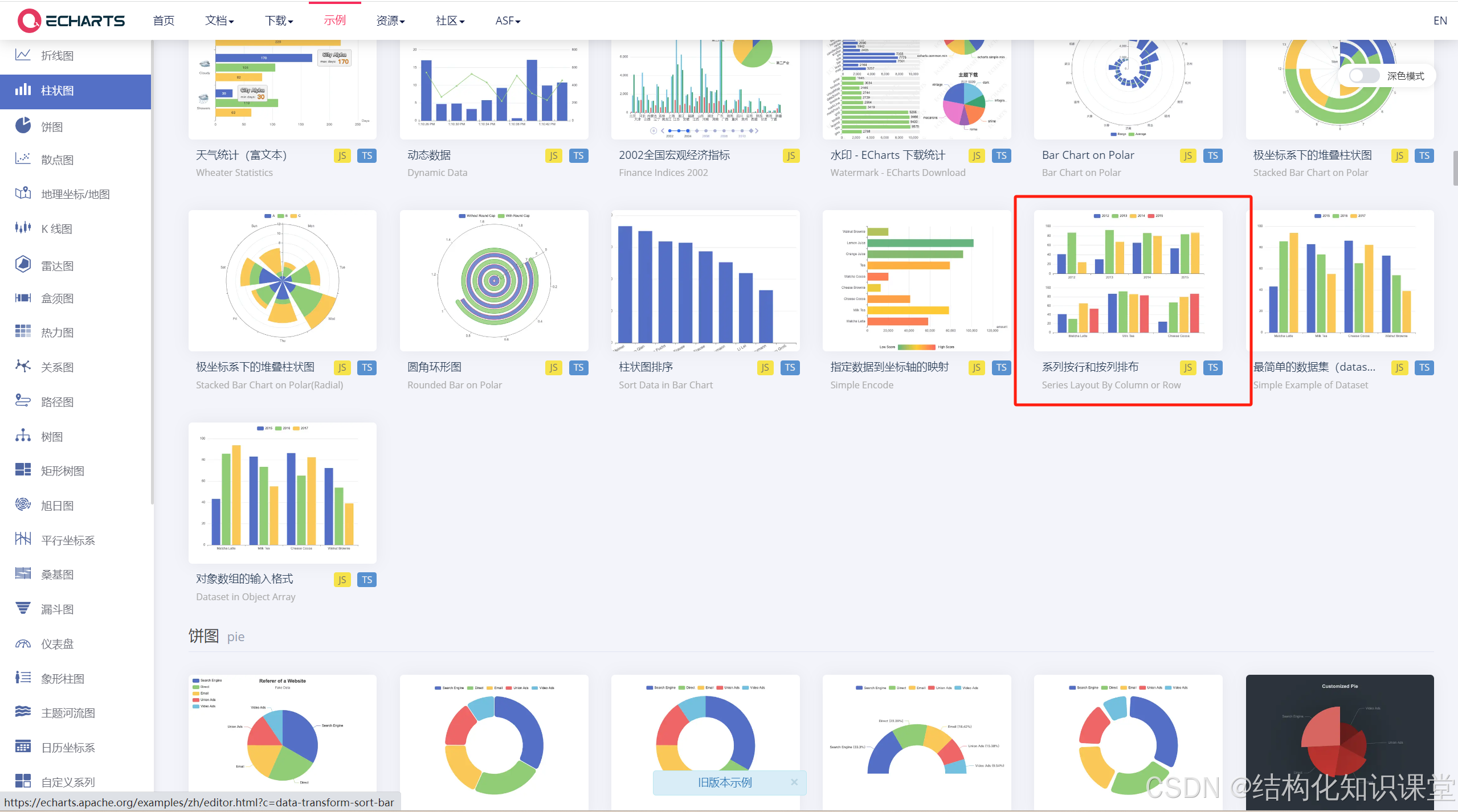Viewport: 1458px width, 812px height.
Task: Select the sunburst 旭日图 icon
Action: point(23,505)
